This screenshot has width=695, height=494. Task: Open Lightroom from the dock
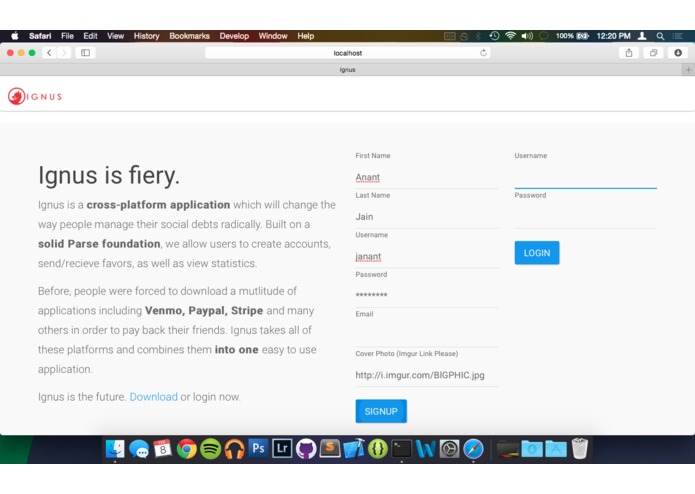coord(282,448)
